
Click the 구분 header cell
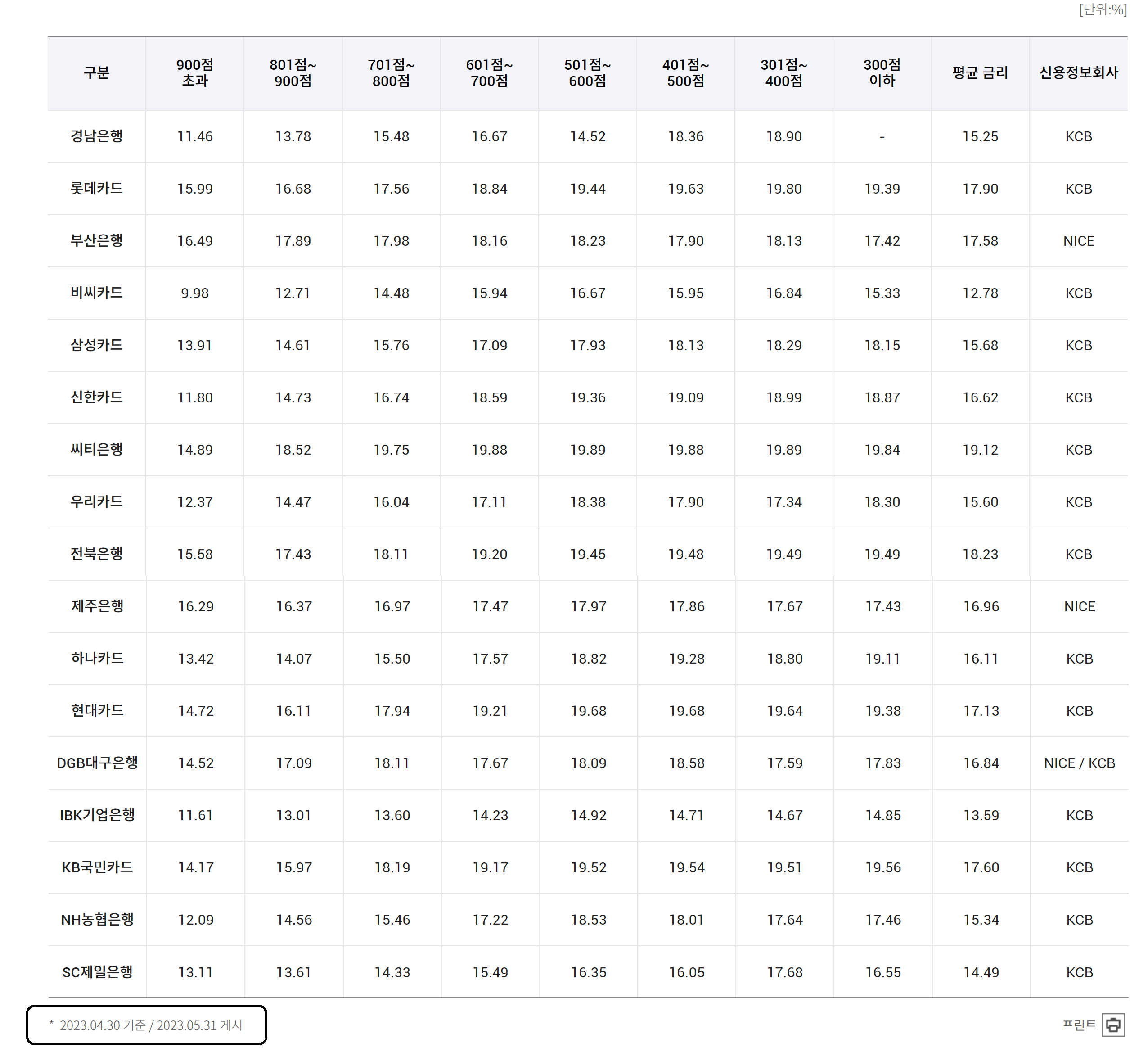click(96, 73)
